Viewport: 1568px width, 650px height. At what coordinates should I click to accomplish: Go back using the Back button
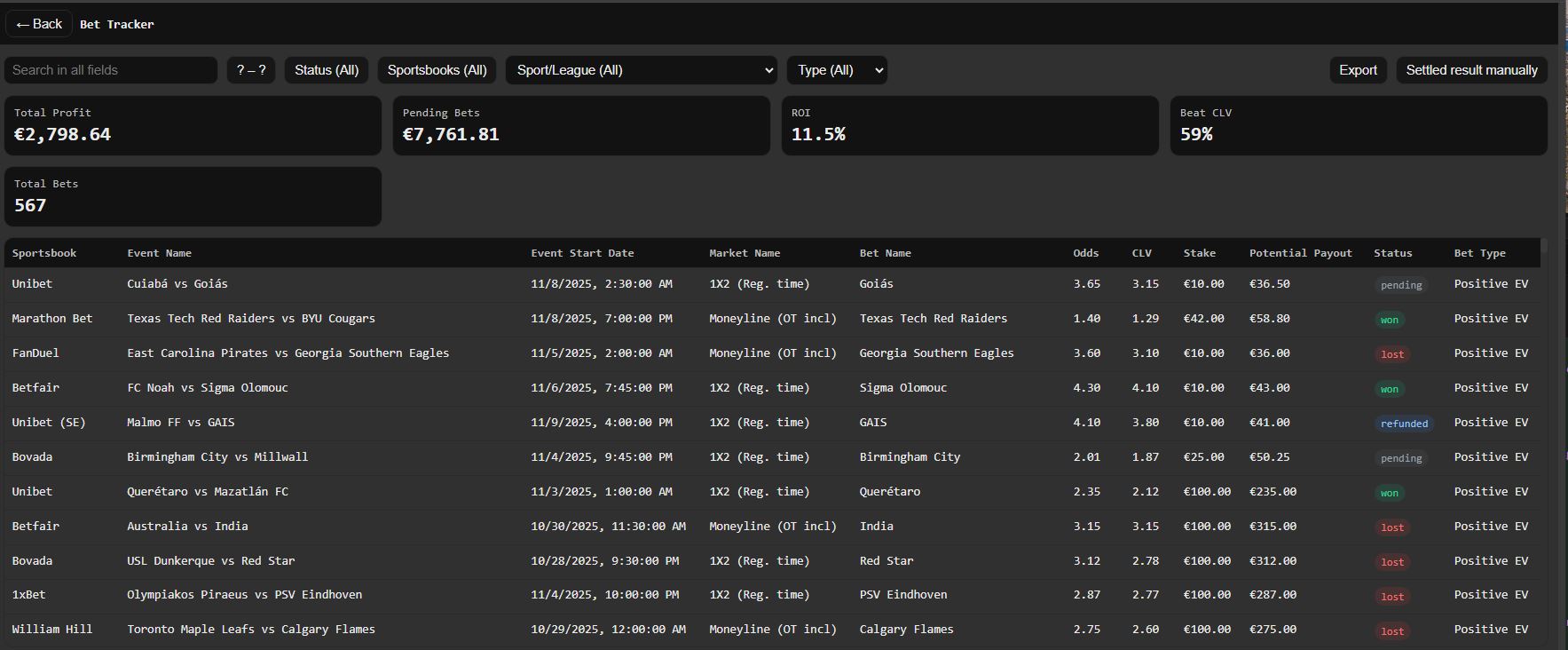coord(39,24)
